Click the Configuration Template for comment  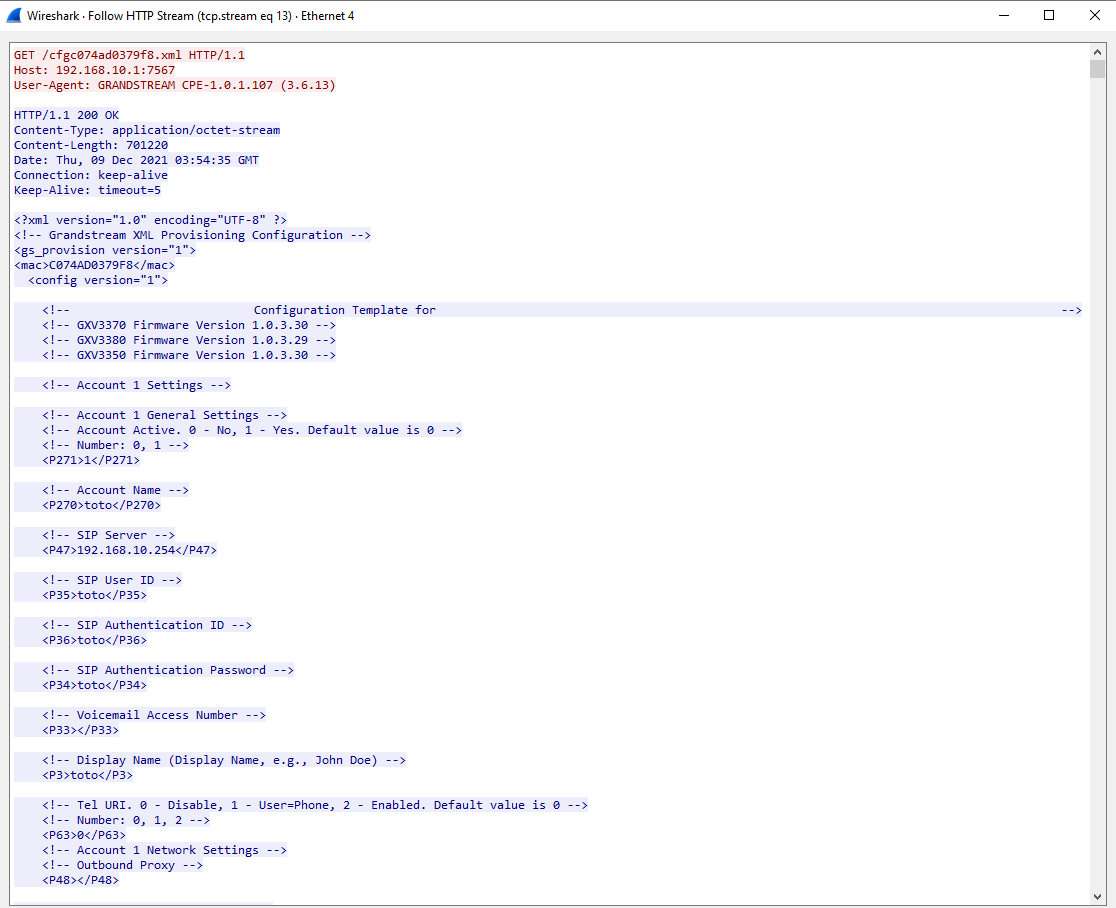coord(562,310)
